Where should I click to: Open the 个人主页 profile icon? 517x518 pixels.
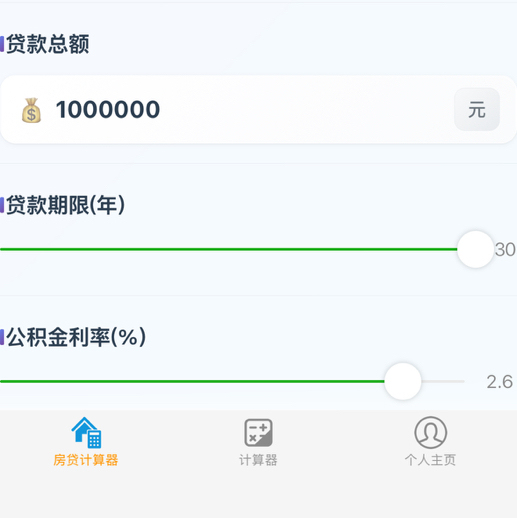[x=430, y=432]
